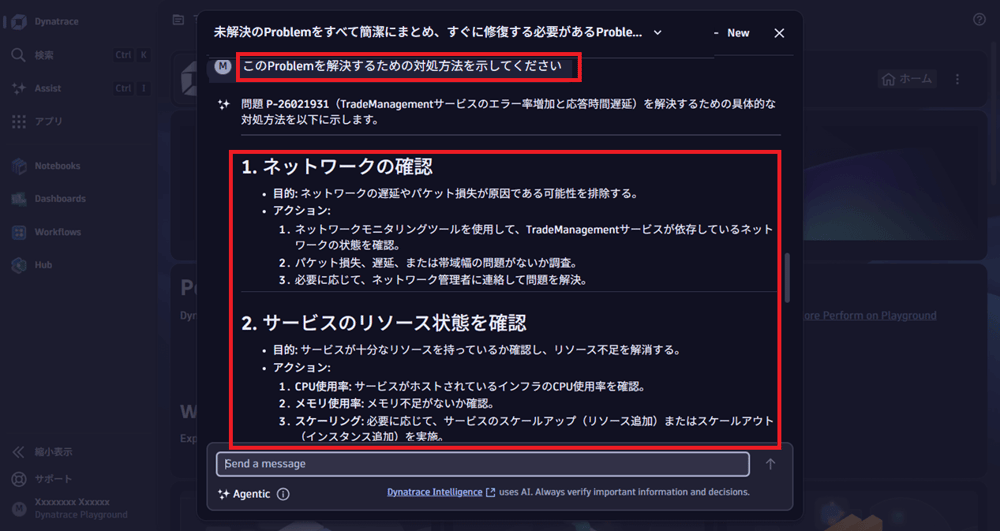The image size is (1000, 531).
Task: Open the Dynatrace Playground user account menu
Action: [71, 508]
